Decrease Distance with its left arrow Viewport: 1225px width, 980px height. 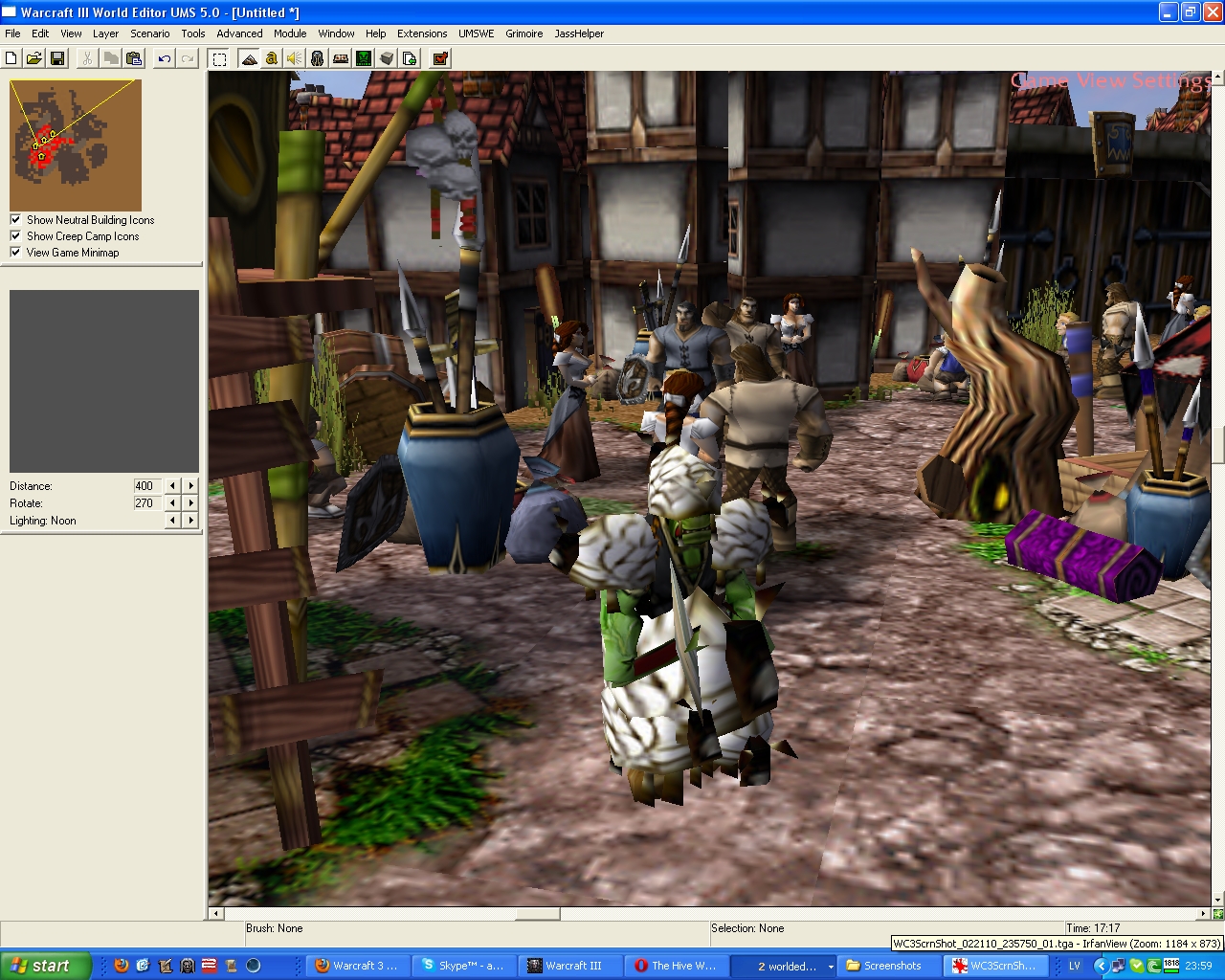(x=172, y=486)
